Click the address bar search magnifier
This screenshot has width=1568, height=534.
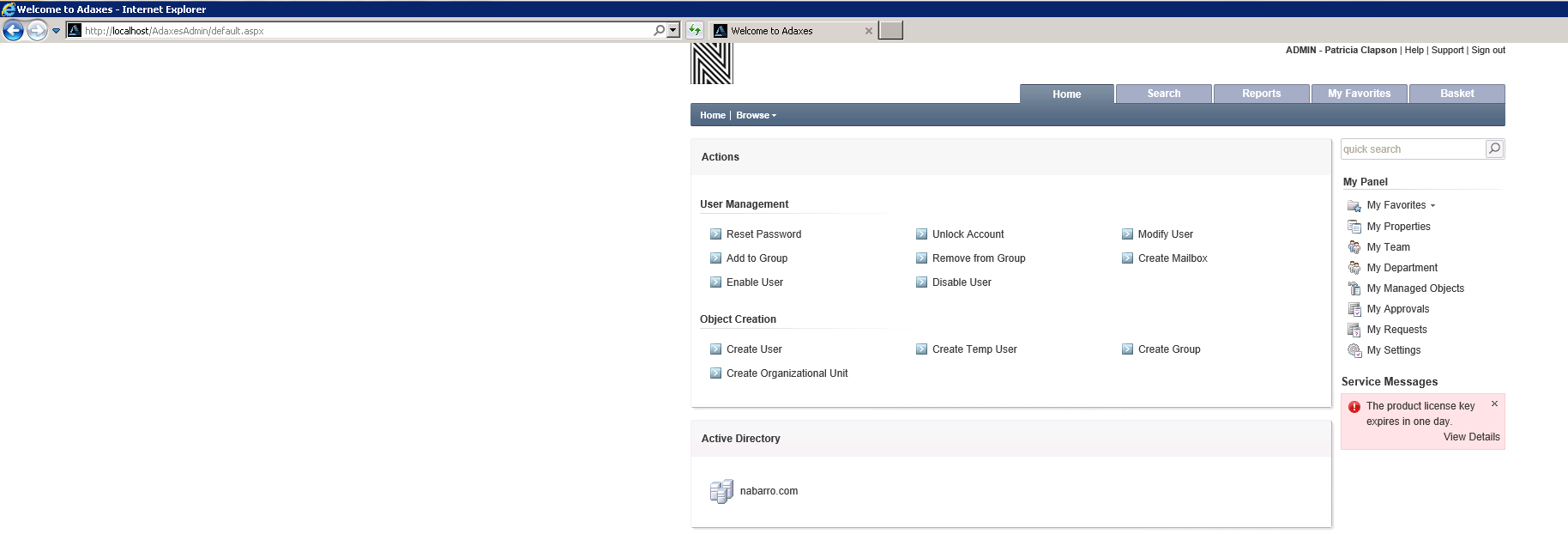pyautogui.click(x=659, y=30)
